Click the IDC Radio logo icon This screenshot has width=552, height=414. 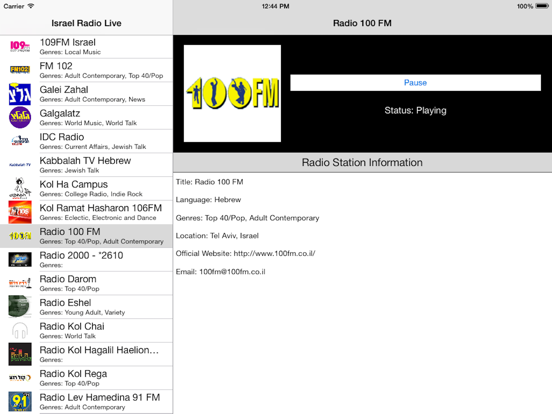coord(20,141)
